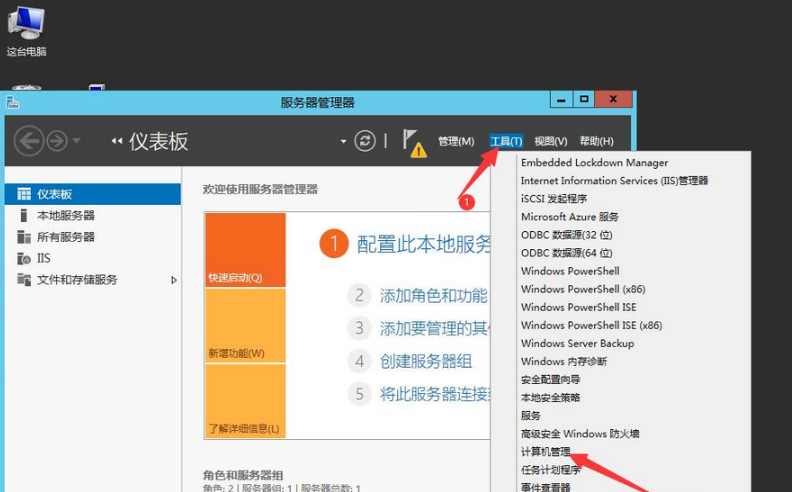Click Create a server group link
Screen dimensions: 792x492
click(425, 361)
